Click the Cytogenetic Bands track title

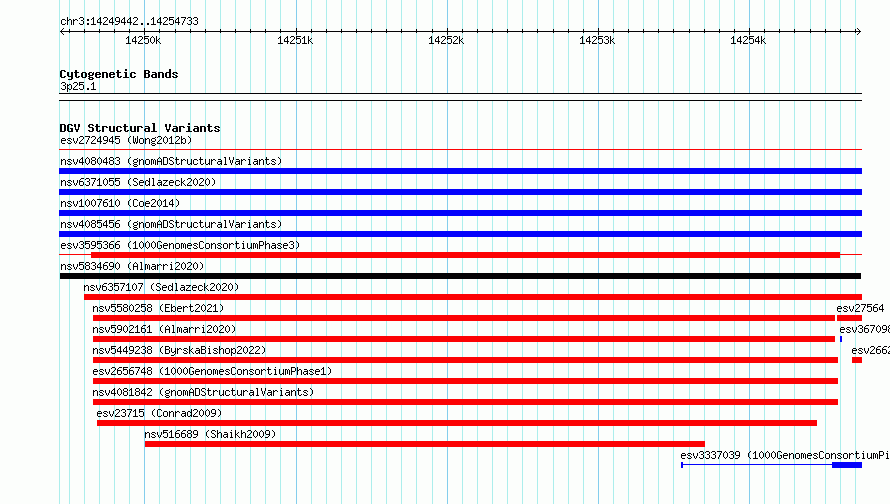coord(119,74)
